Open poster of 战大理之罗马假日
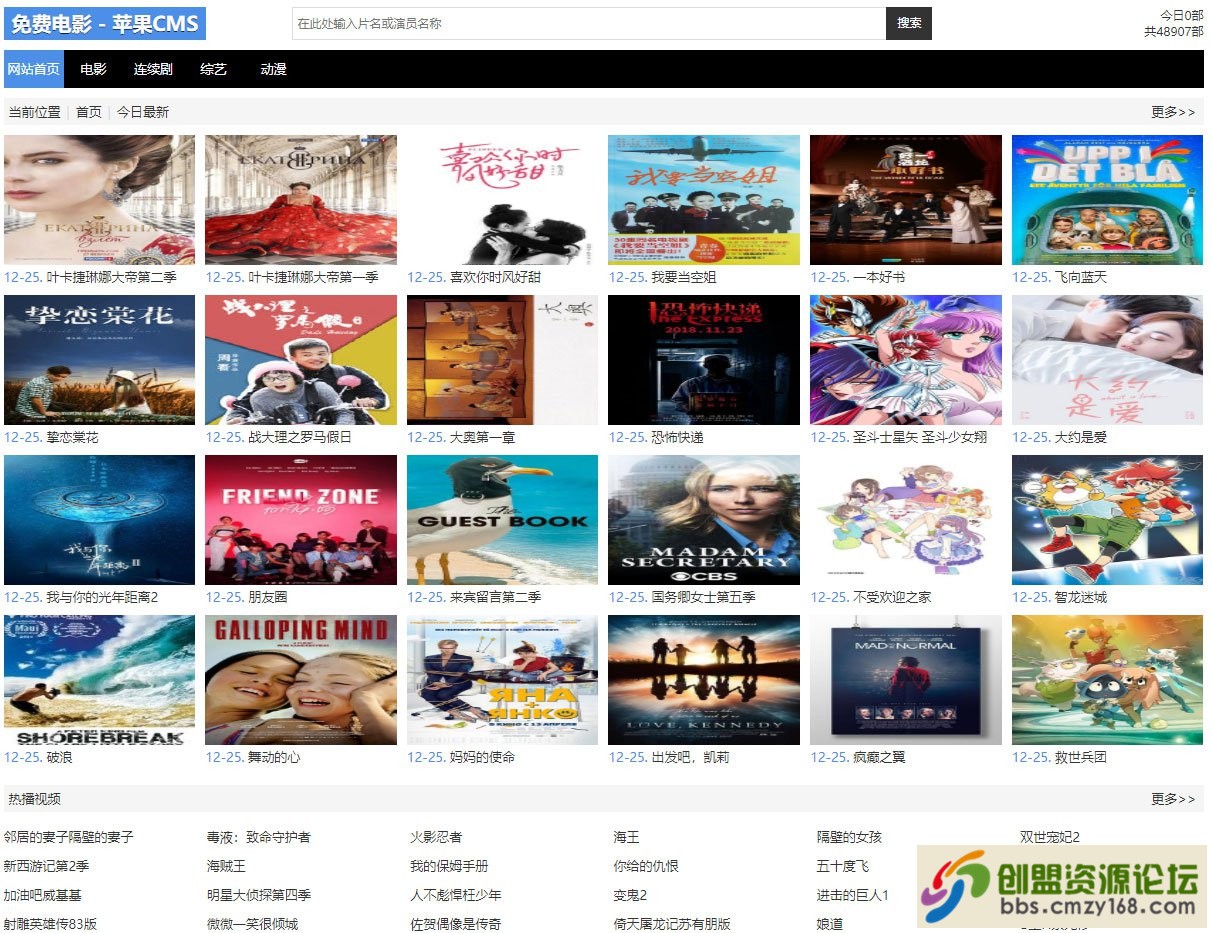The width and height of the screenshot is (1212, 933). (x=301, y=360)
